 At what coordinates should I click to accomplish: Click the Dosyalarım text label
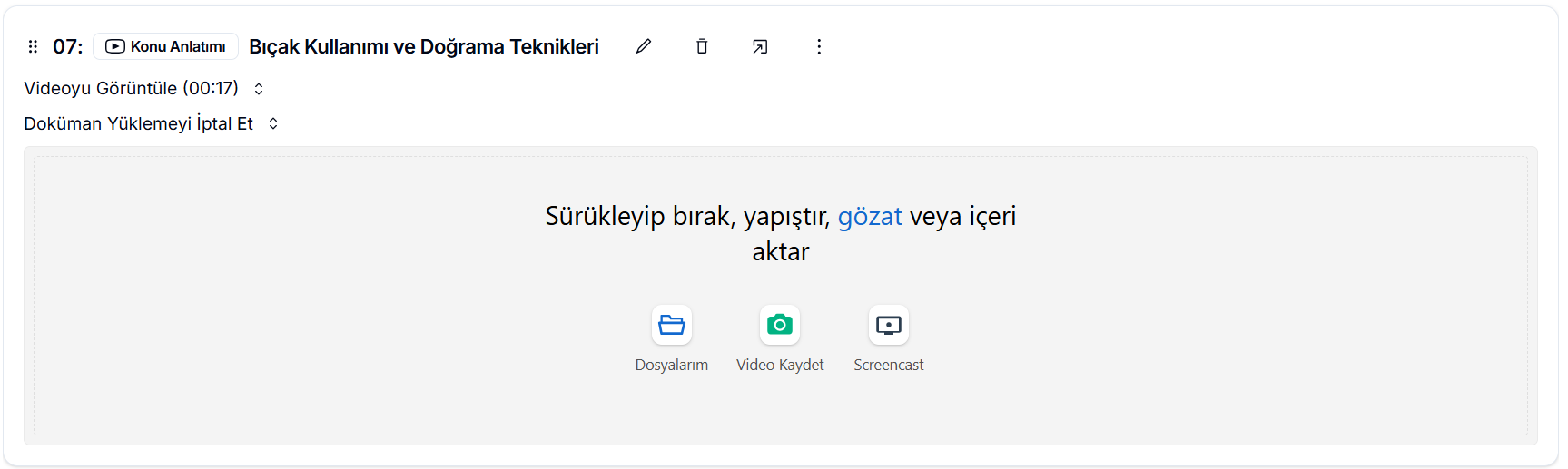click(672, 365)
